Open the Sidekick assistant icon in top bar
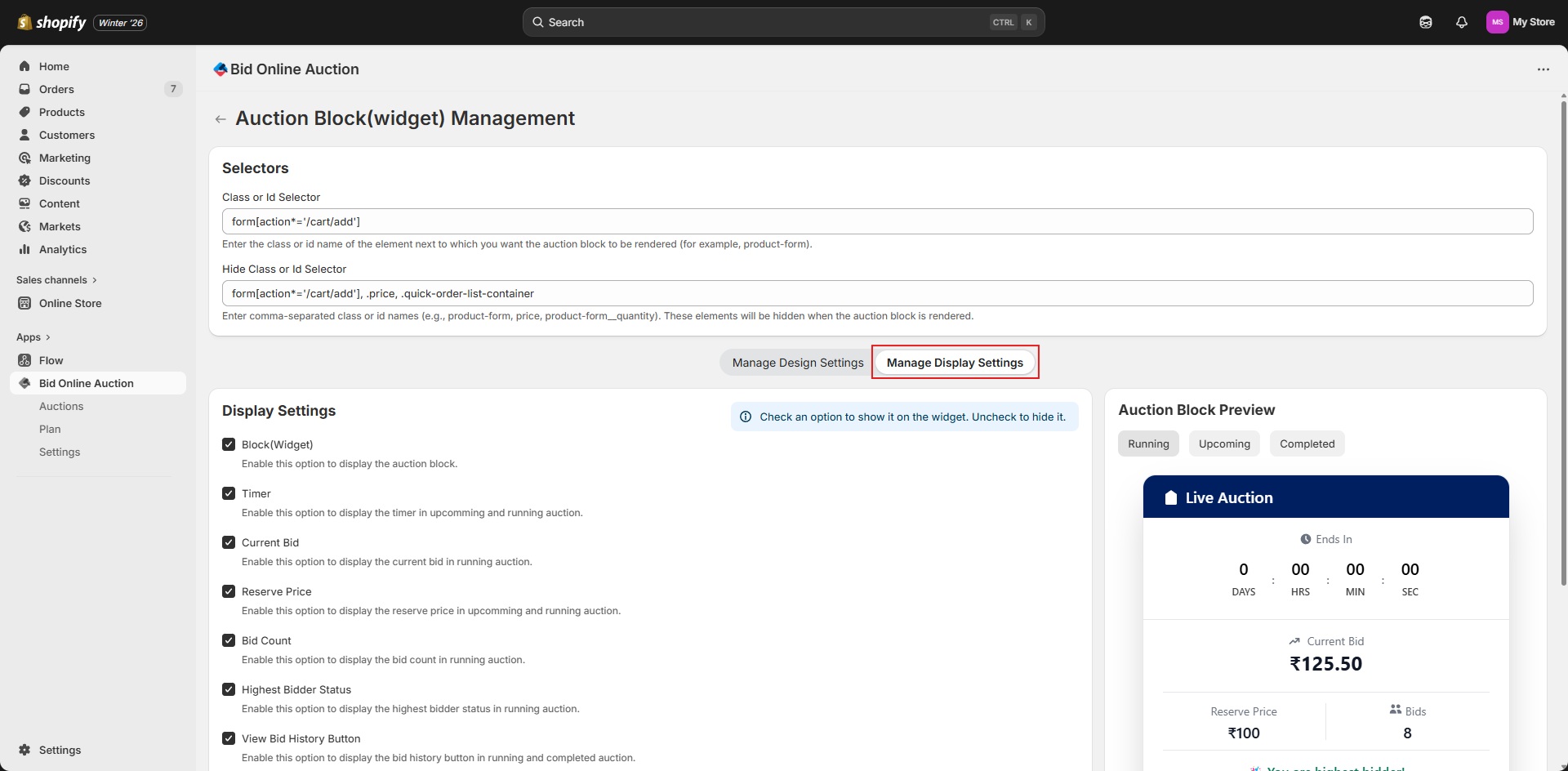1568x771 pixels. point(1425,23)
